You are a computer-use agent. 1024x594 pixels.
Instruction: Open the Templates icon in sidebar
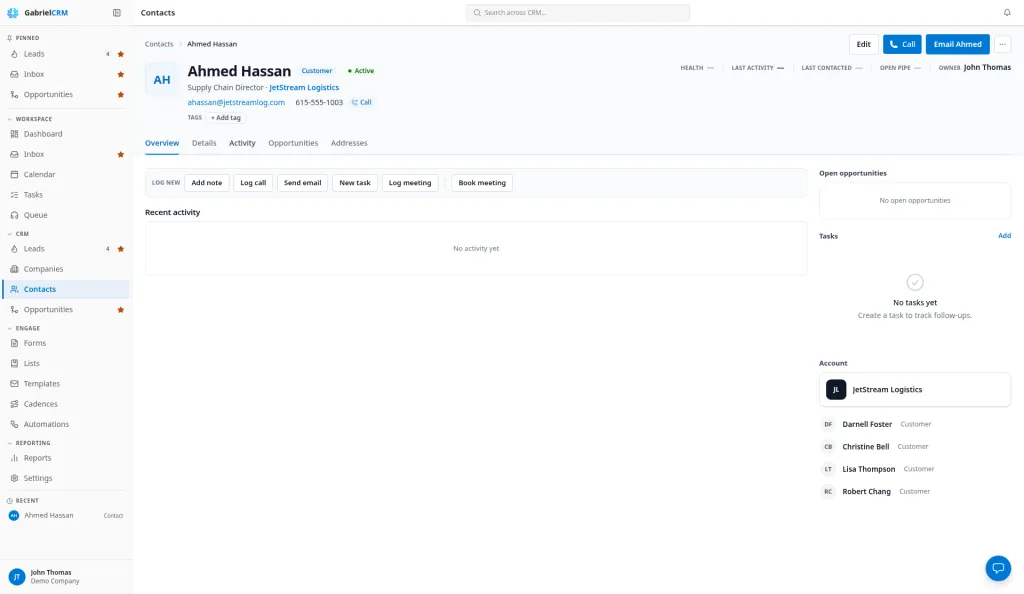pyautogui.click(x=14, y=384)
